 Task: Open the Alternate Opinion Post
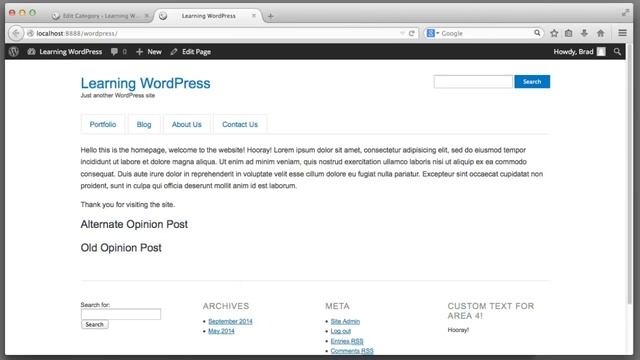tap(134, 224)
